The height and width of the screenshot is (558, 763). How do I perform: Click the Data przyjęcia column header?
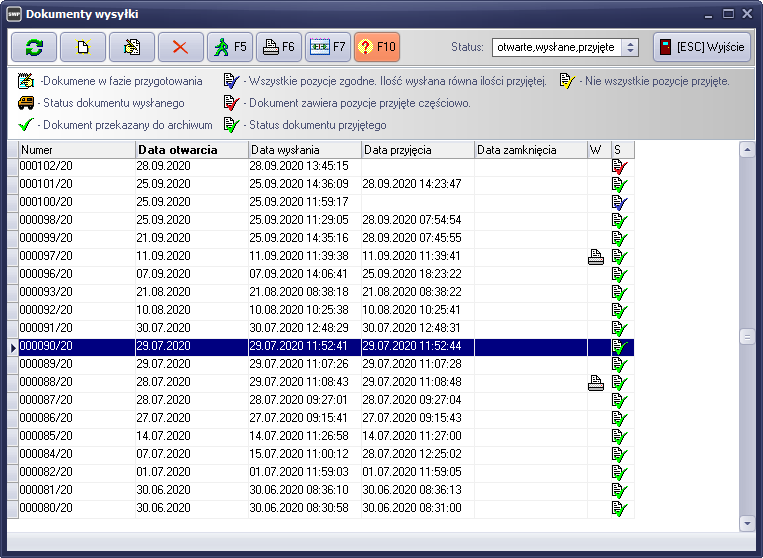coord(417,149)
